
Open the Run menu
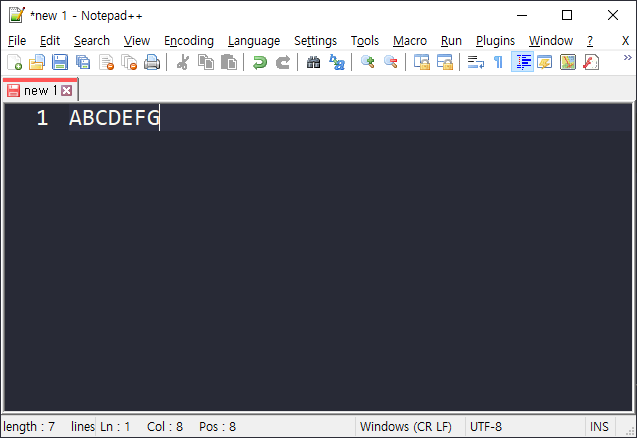tap(451, 41)
